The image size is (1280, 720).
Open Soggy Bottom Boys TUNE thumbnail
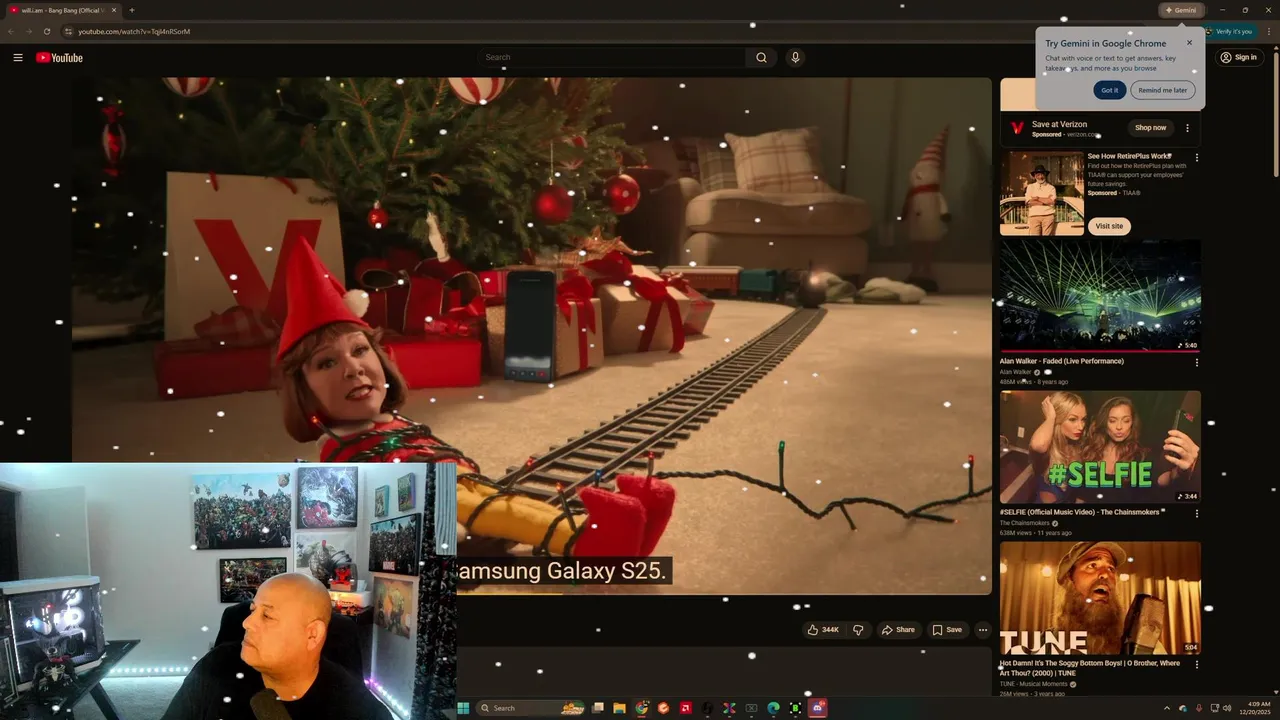tap(1100, 598)
